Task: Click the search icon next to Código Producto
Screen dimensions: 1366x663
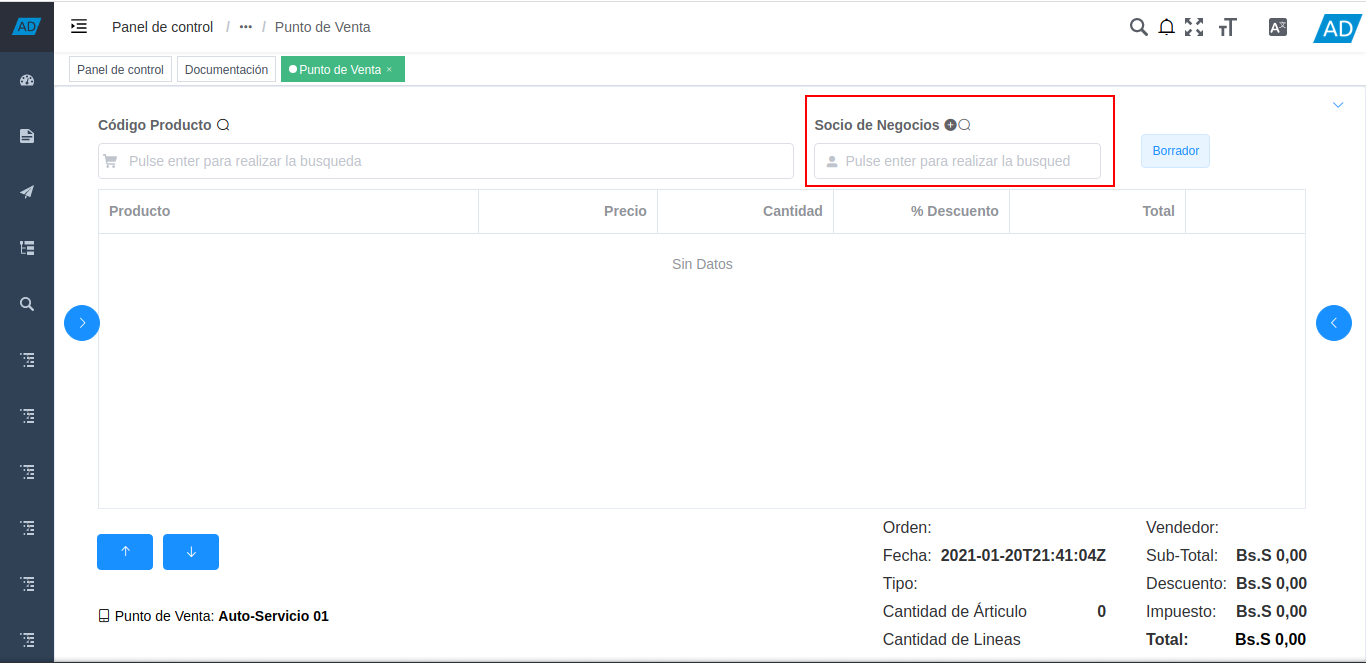Action: click(x=224, y=125)
